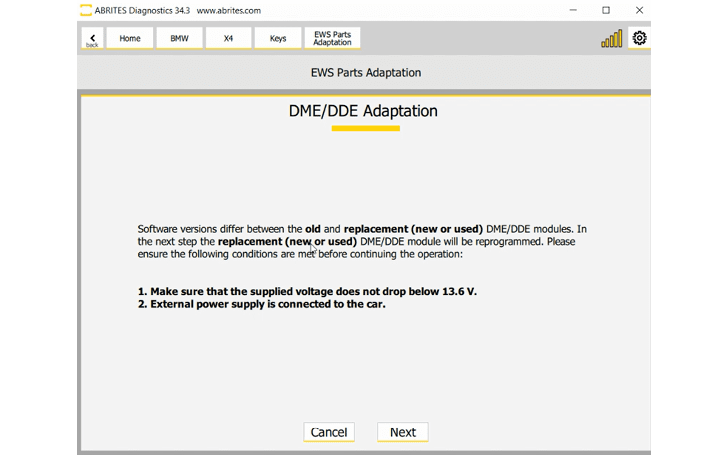The height and width of the screenshot is (455, 728).
Task: Open settings with the gear icon
Action: point(639,38)
